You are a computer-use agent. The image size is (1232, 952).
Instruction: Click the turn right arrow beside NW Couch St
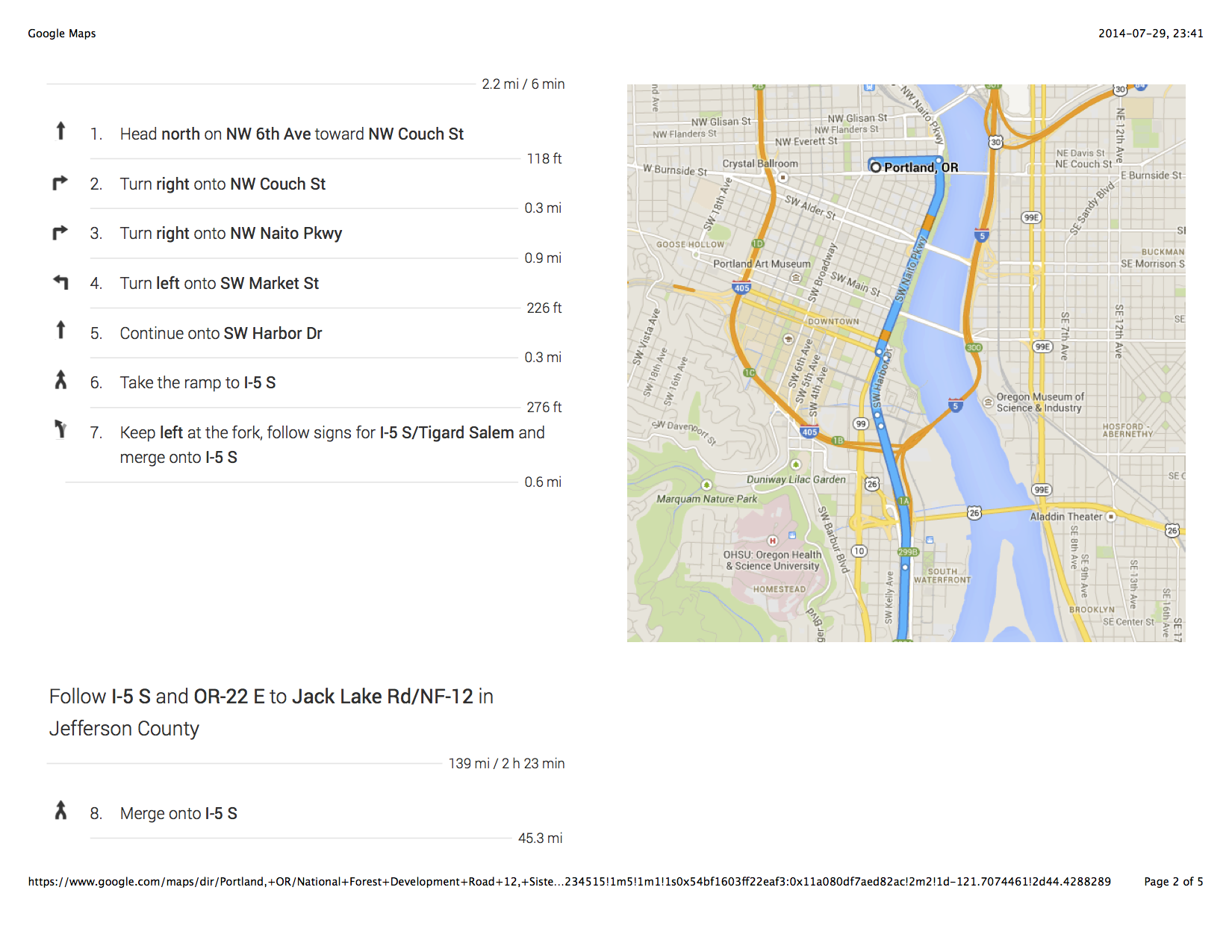coord(60,182)
